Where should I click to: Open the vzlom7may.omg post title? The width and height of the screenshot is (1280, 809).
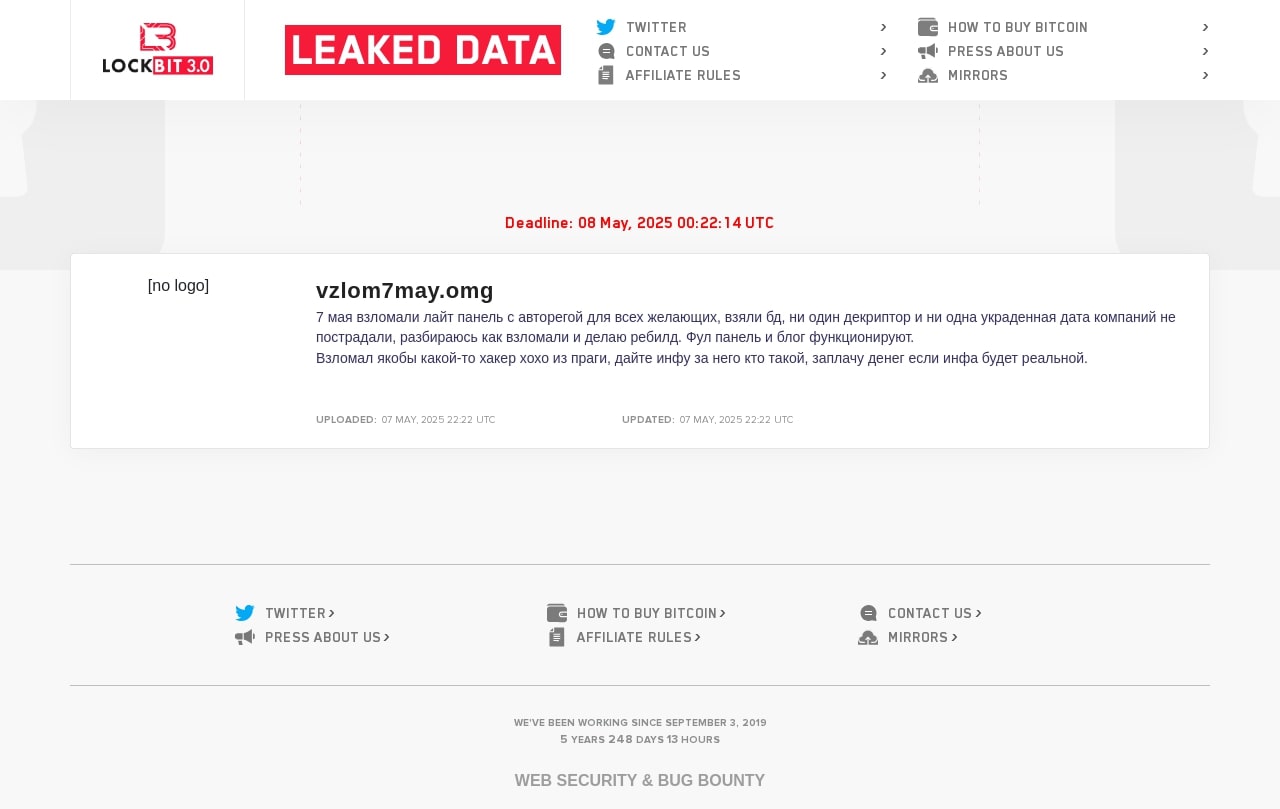click(405, 290)
